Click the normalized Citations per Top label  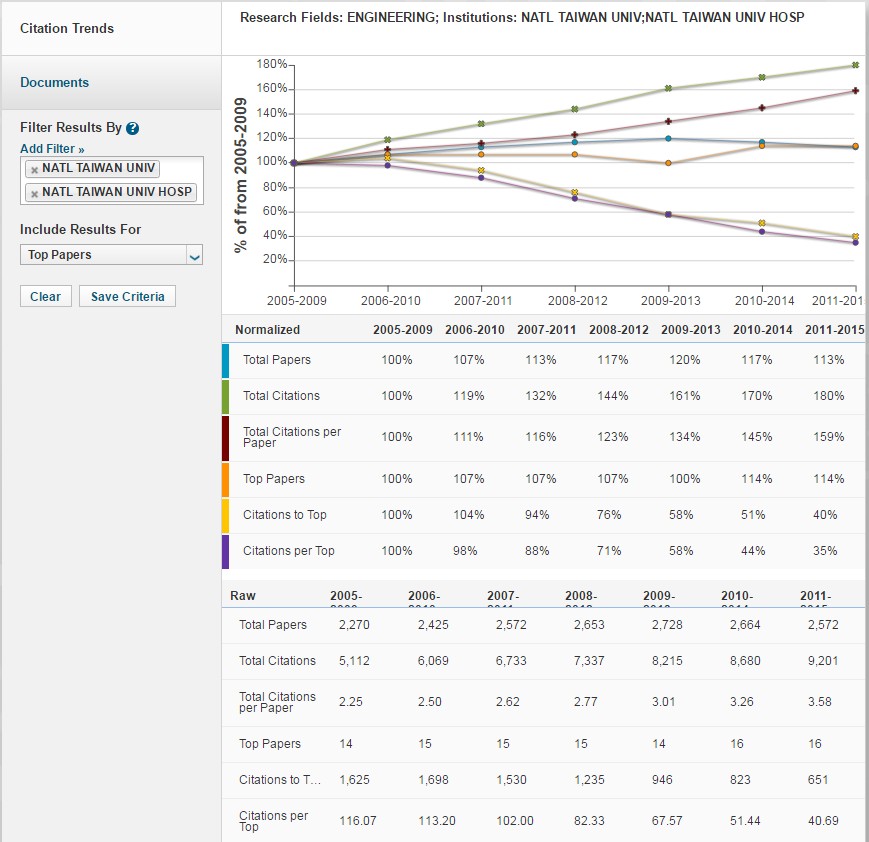tap(288, 551)
